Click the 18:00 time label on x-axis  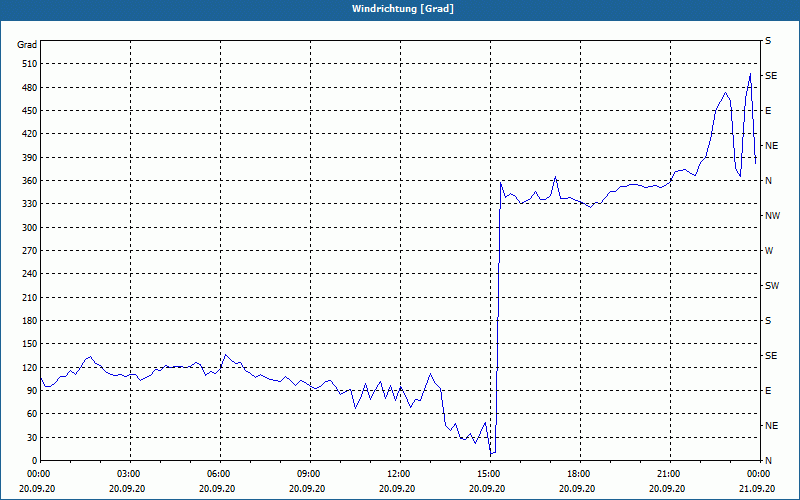tap(580, 474)
